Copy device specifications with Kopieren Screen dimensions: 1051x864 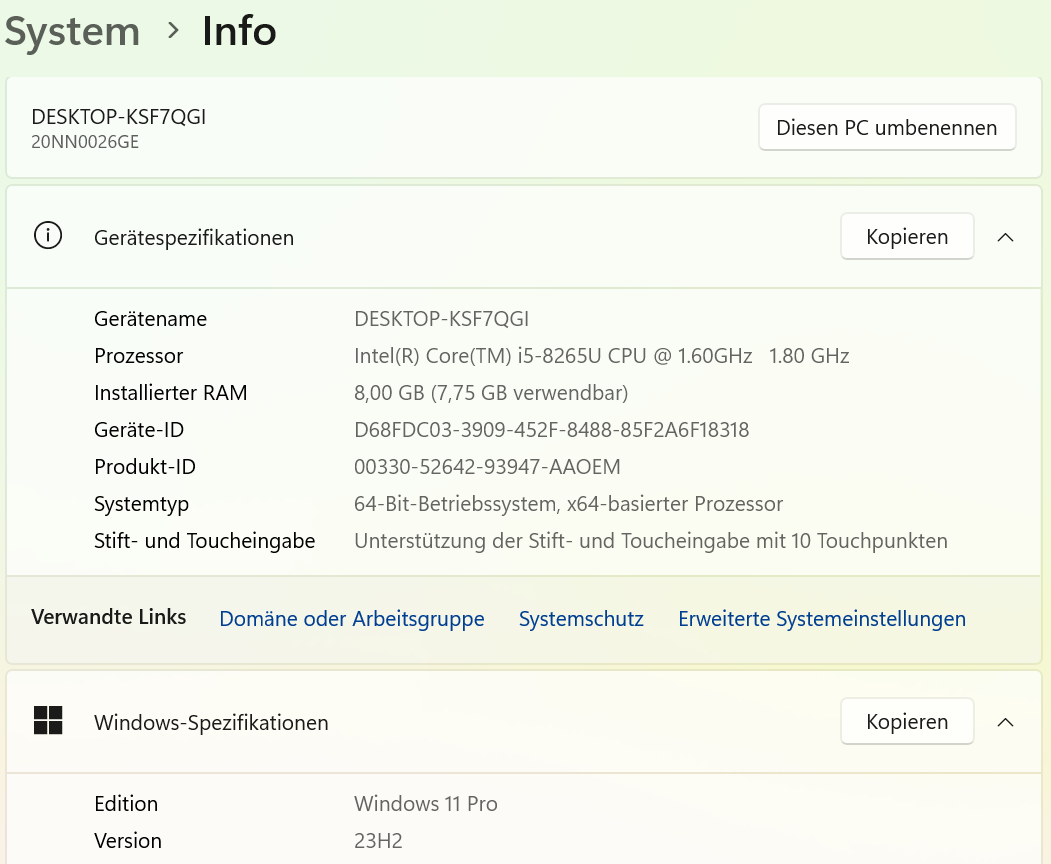[907, 237]
